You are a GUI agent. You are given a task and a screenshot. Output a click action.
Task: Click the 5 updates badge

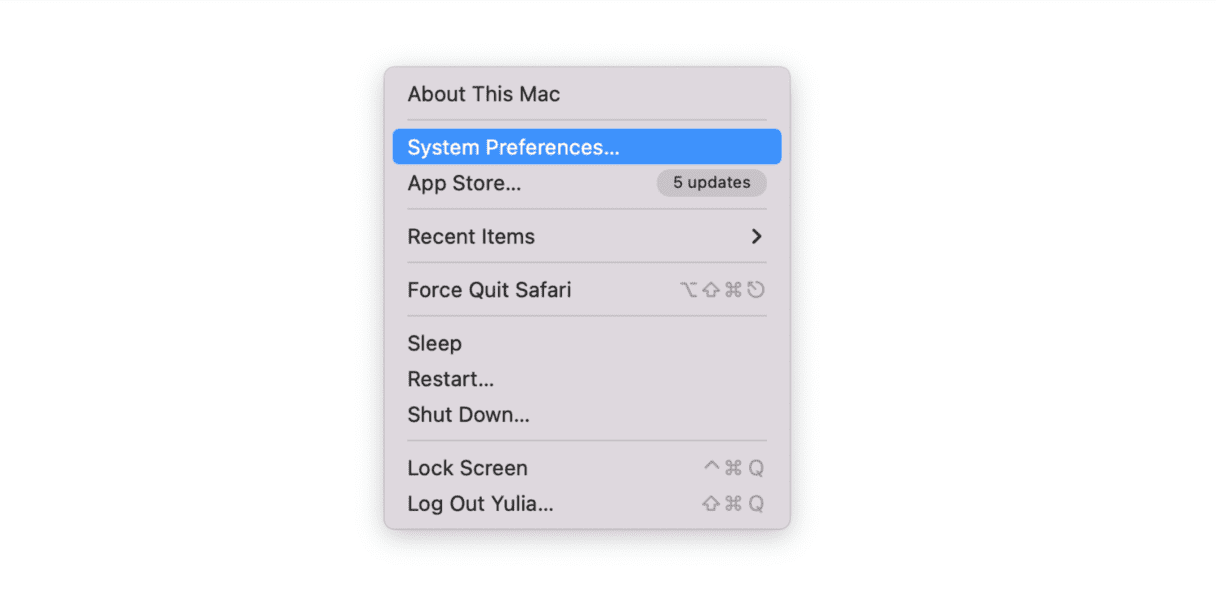click(711, 183)
